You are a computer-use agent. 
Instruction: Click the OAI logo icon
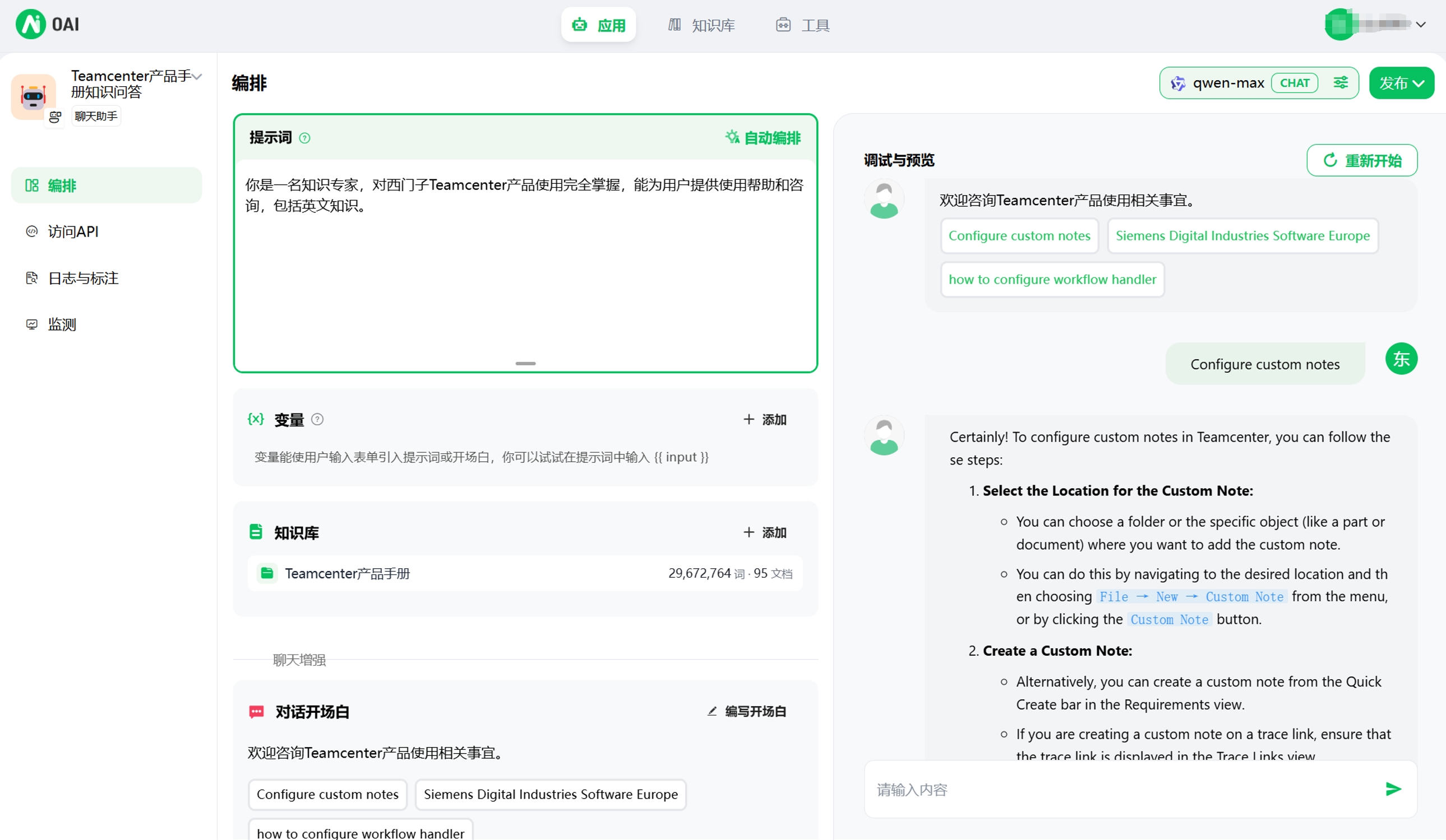point(30,24)
